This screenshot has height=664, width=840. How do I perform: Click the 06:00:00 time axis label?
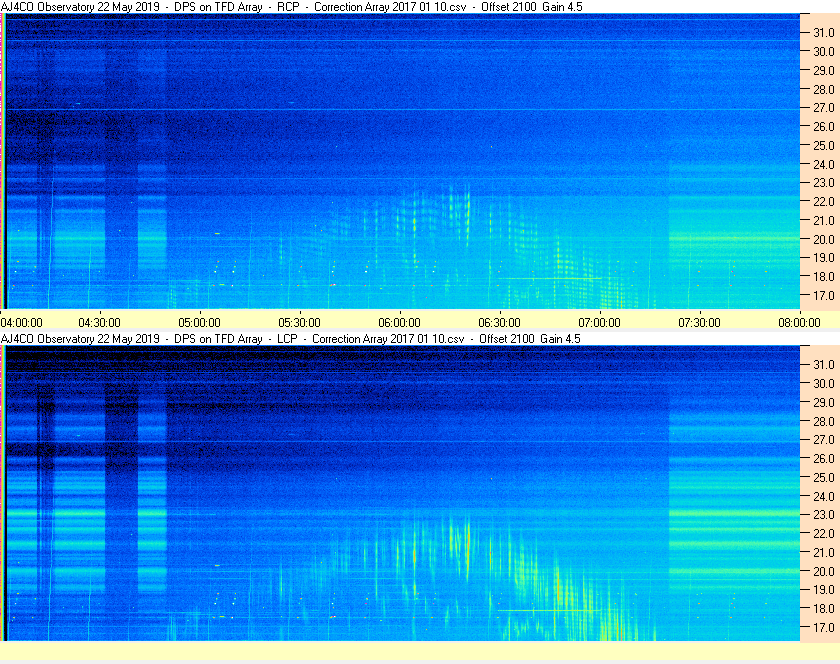coord(400,323)
